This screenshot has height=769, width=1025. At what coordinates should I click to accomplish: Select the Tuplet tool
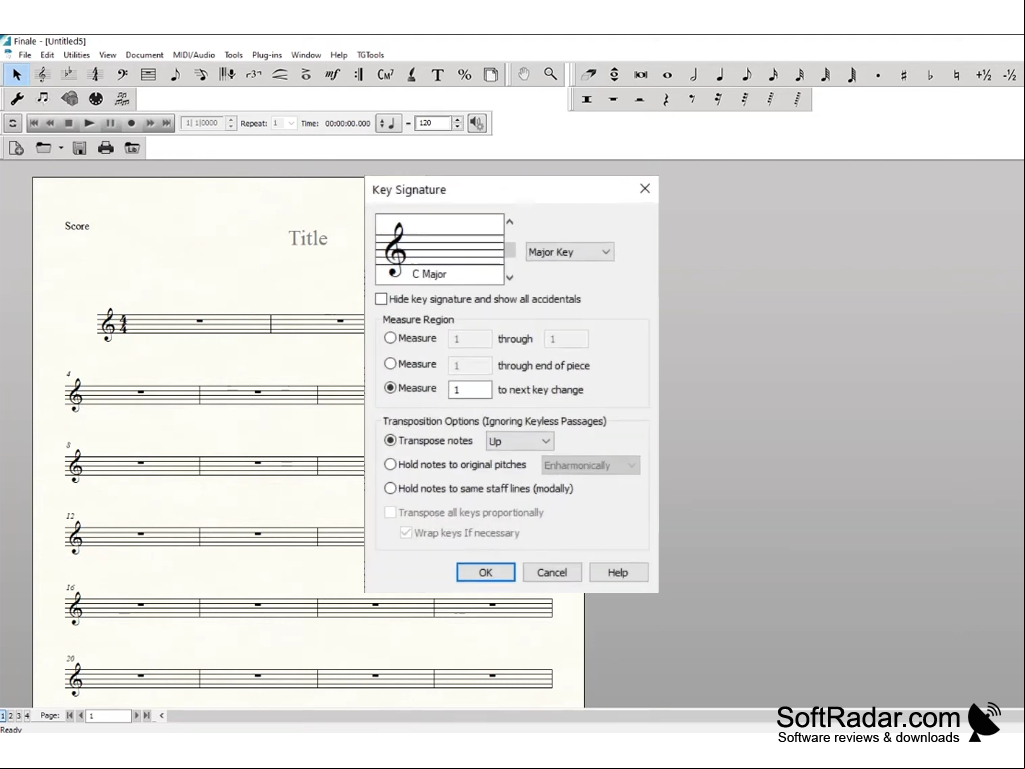pos(254,75)
